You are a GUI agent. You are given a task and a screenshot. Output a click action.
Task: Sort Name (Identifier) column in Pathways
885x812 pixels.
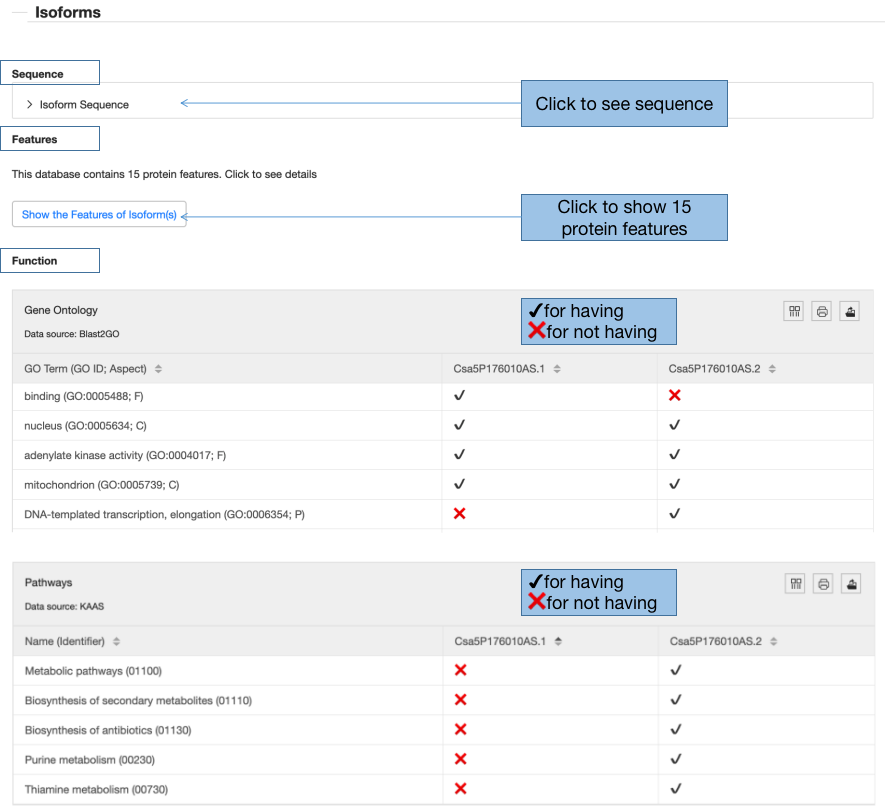(116, 641)
